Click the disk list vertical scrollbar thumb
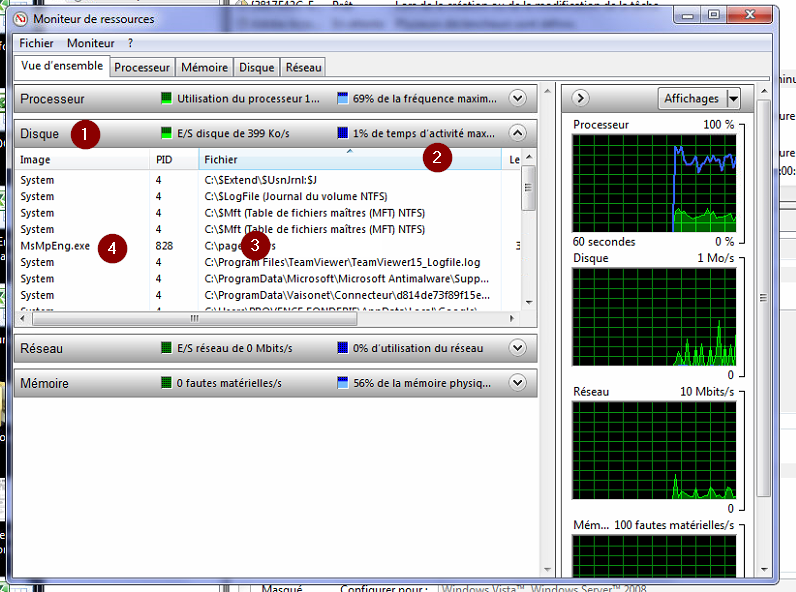This screenshot has width=796, height=592. [528, 187]
